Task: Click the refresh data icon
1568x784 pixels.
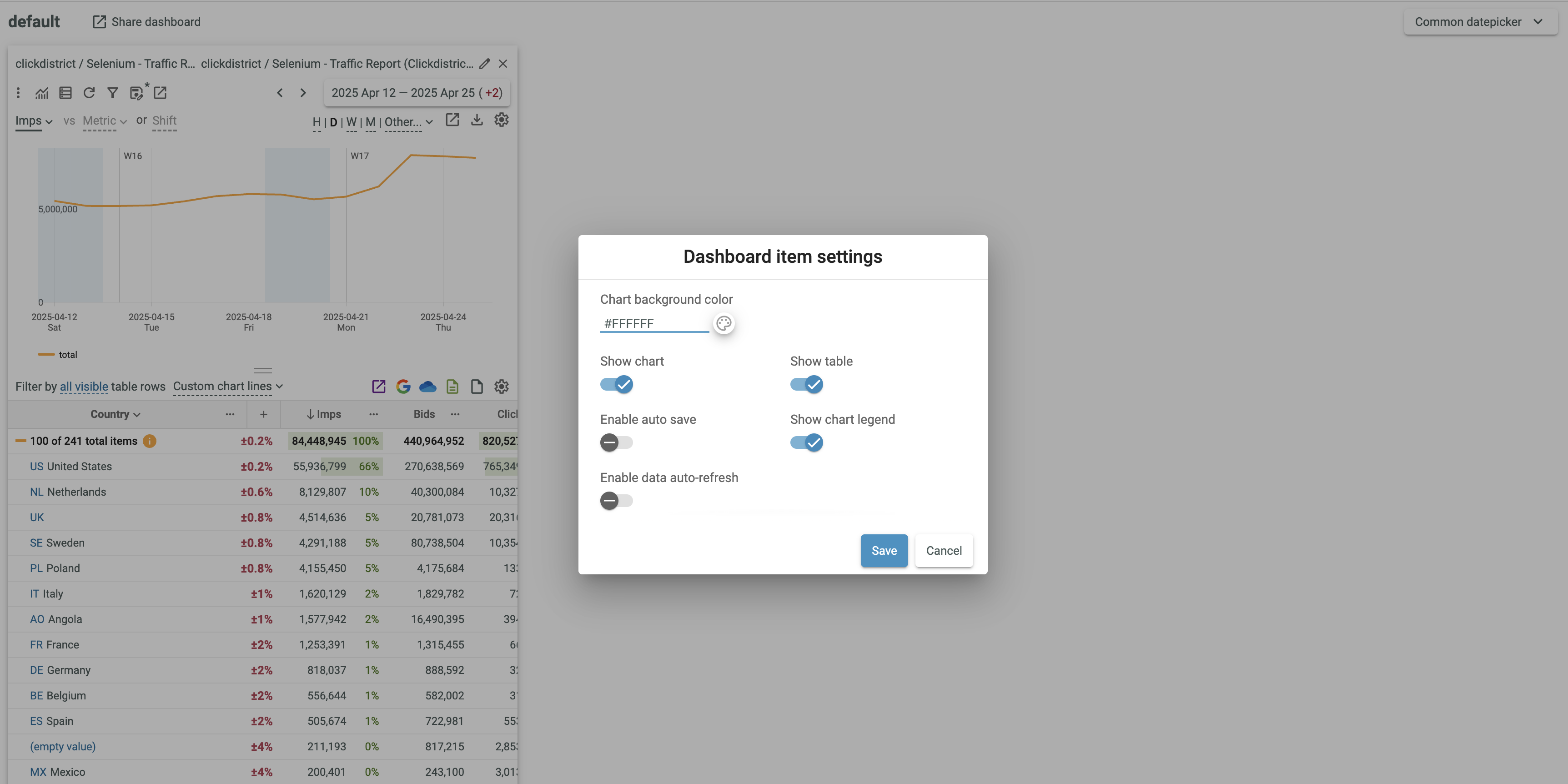Action: (89, 92)
